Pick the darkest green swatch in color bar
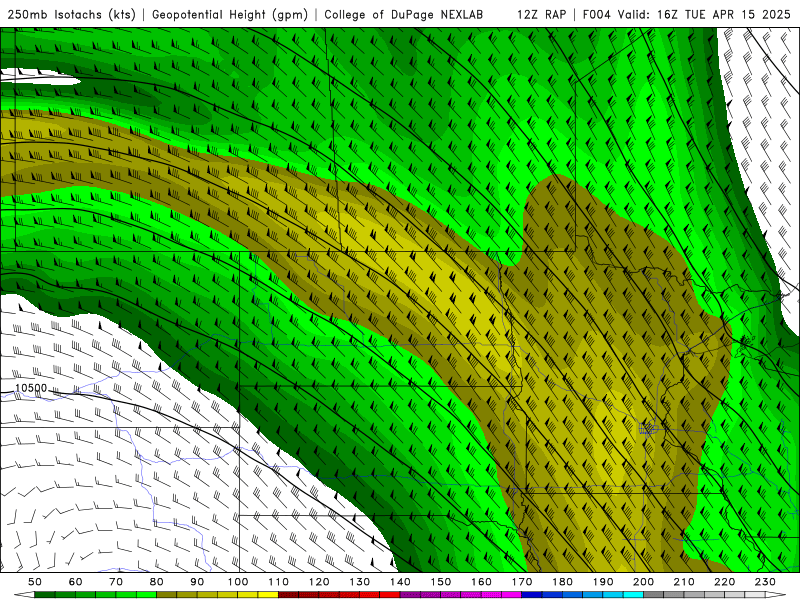The image size is (800, 600). (x=45, y=594)
